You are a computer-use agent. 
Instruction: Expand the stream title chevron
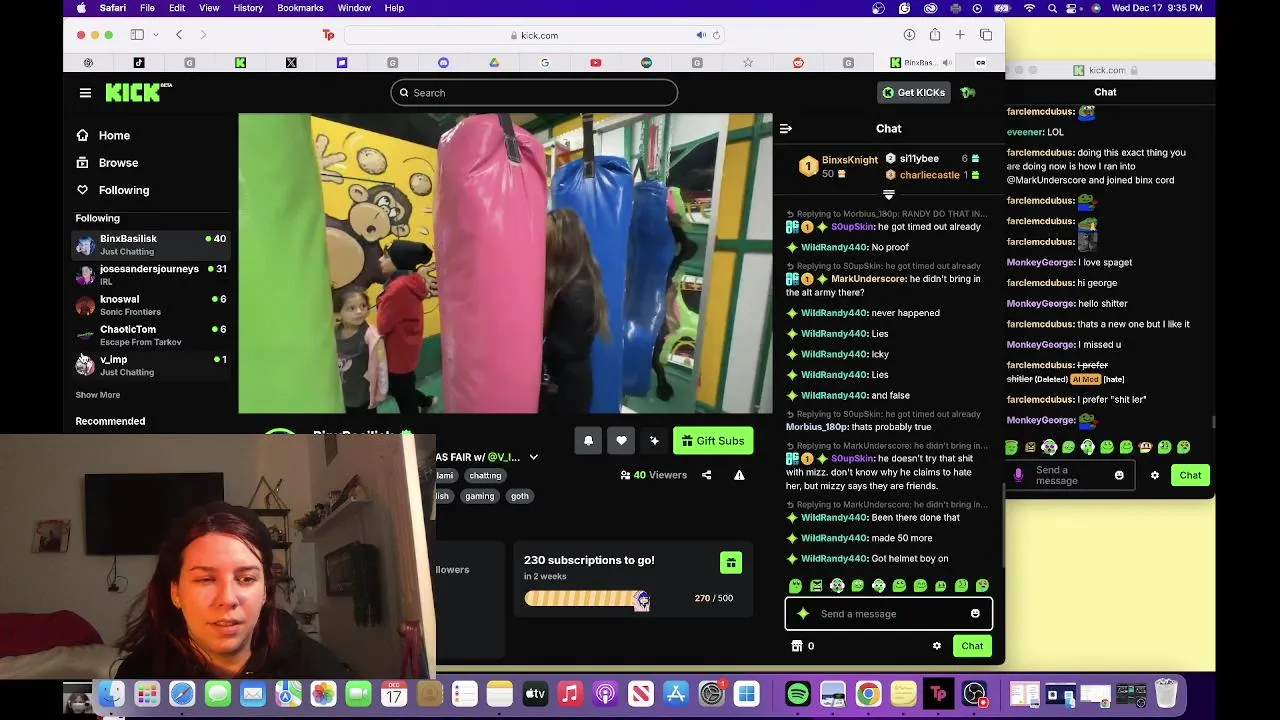coord(534,457)
